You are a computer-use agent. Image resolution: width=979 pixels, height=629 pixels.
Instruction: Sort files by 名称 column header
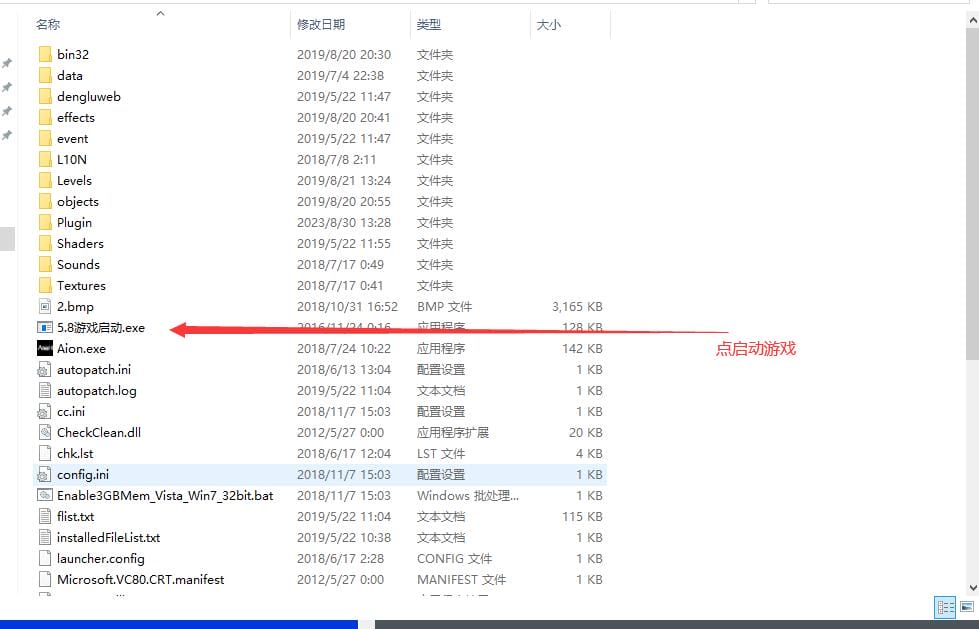click(x=48, y=24)
